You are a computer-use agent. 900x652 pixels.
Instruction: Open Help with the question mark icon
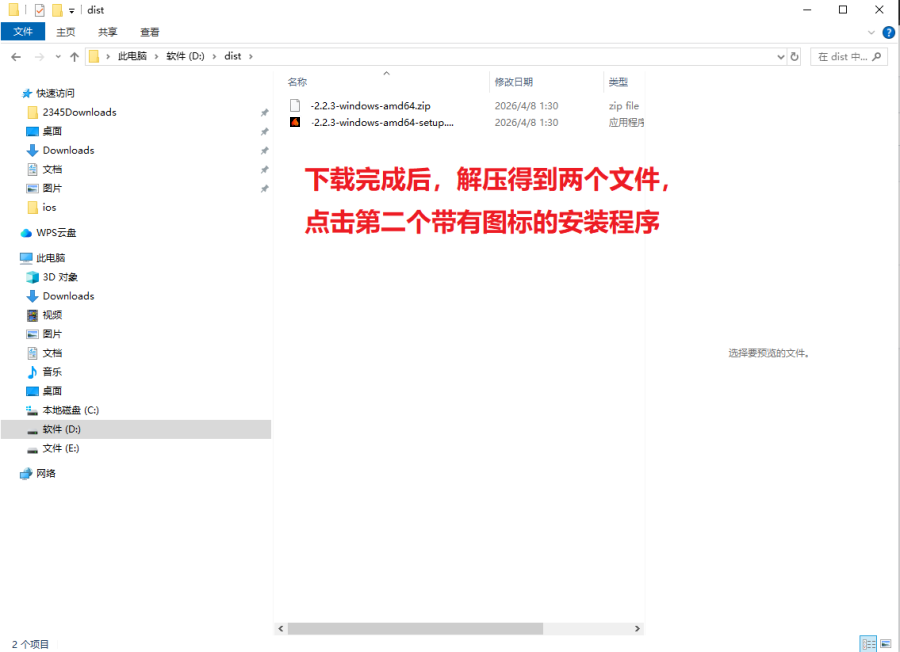[x=889, y=33]
